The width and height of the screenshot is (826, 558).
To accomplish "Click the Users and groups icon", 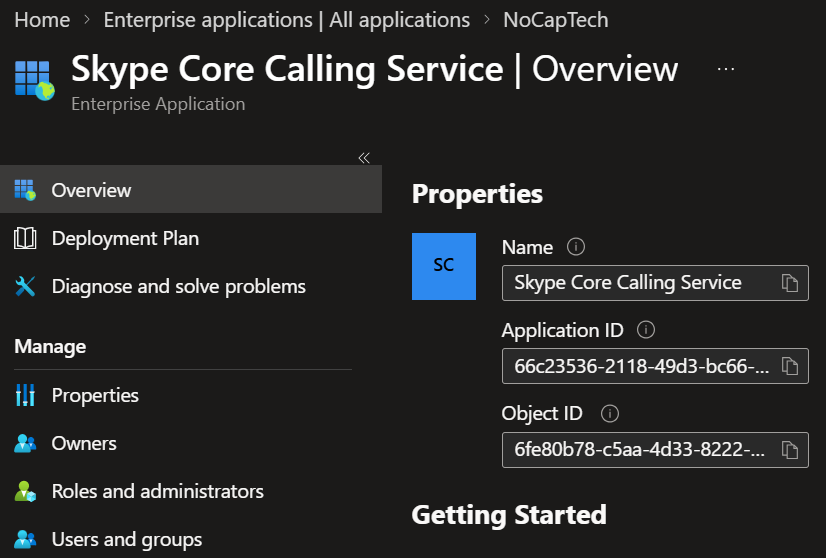I will coord(25,539).
